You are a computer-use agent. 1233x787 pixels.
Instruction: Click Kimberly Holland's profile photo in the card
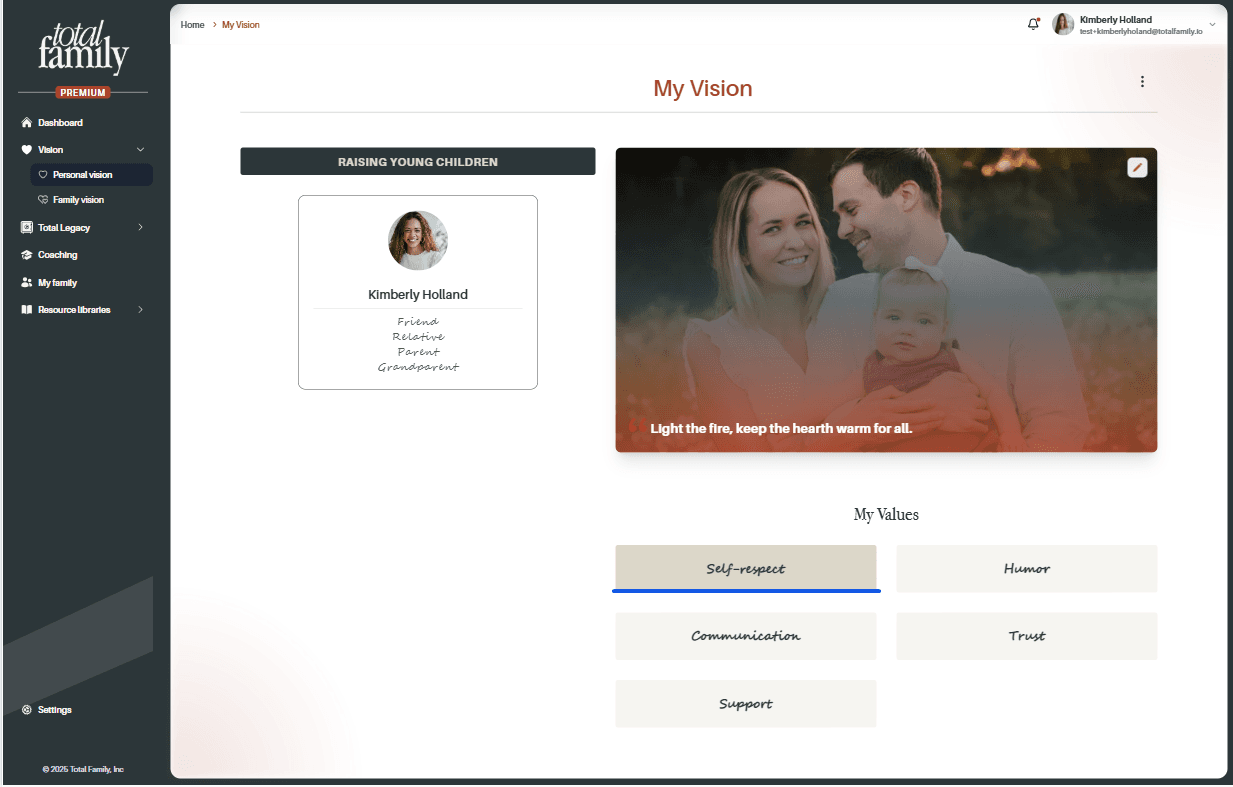[418, 240]
